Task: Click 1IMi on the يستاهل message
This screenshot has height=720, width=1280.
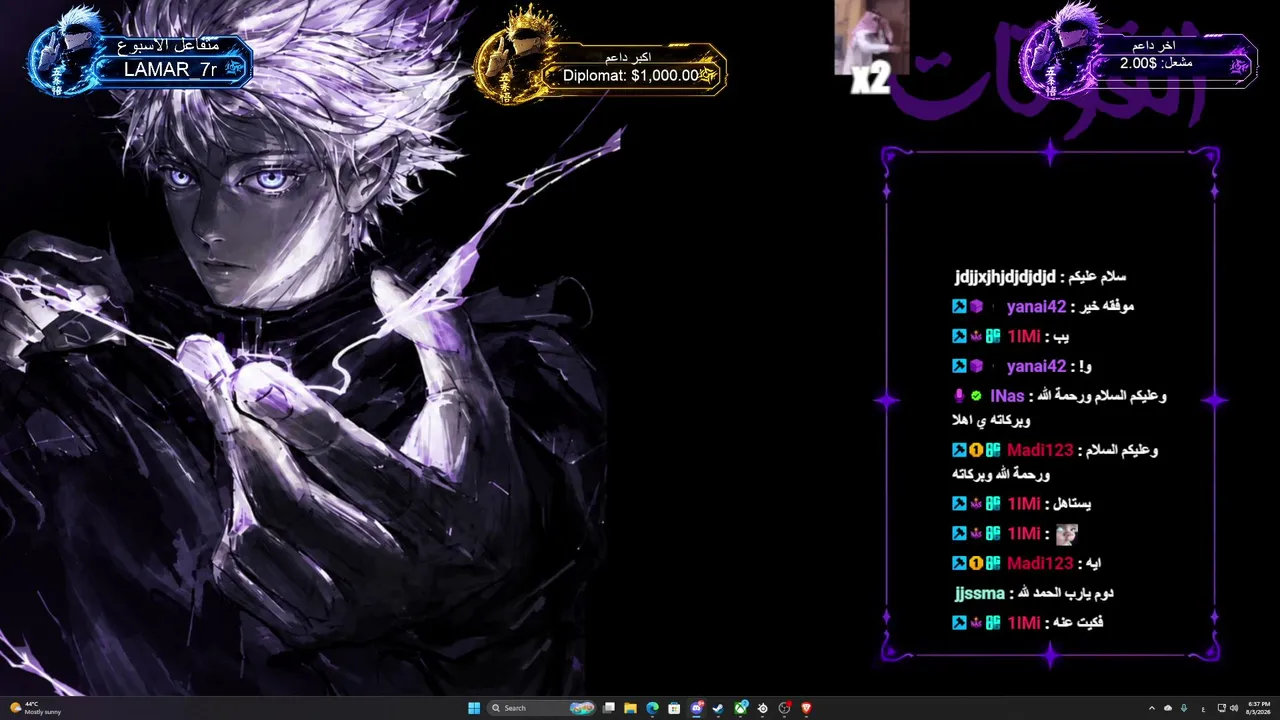Action: click(1024, 504)
